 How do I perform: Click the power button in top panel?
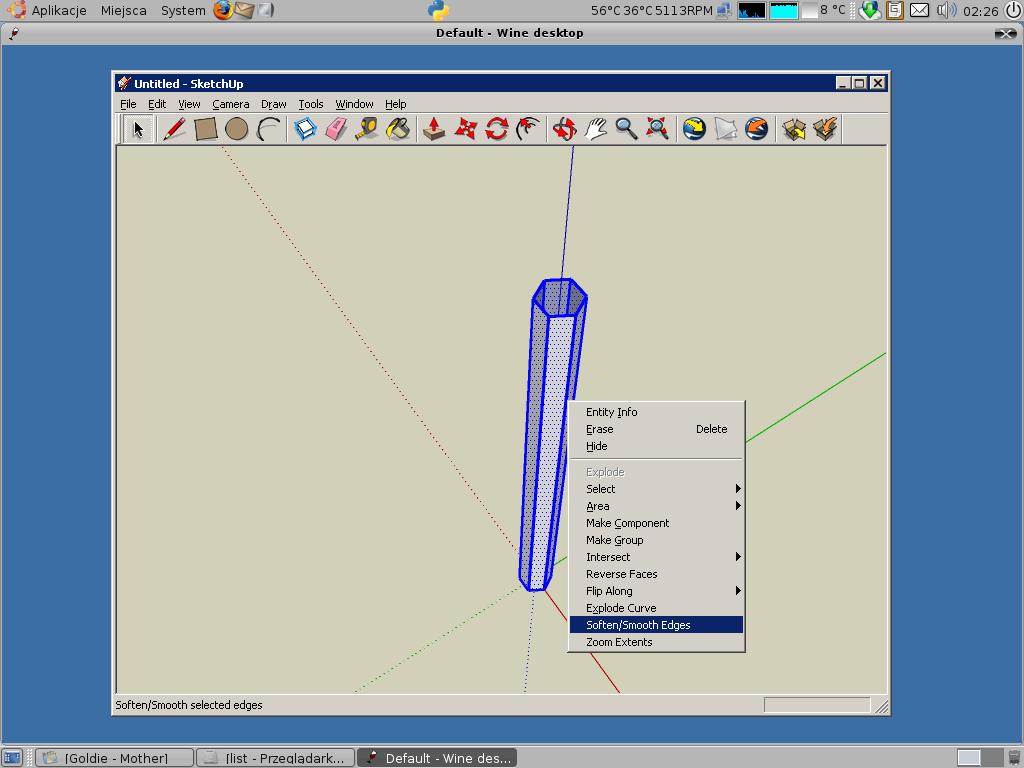[1013, 10]
